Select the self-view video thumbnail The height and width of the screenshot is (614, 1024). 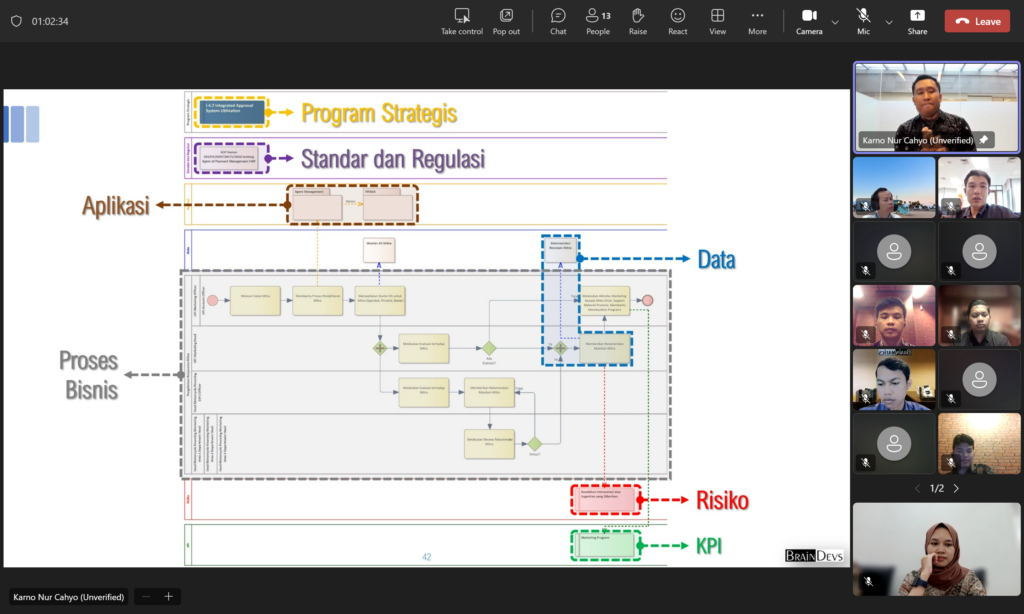point(936,549)
